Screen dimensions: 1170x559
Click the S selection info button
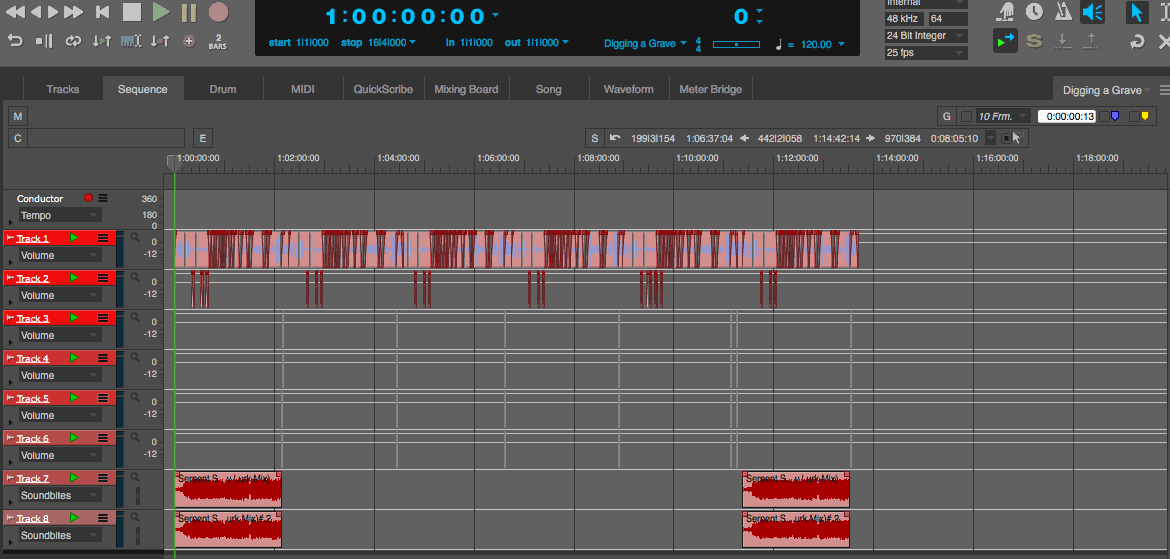click(595, 138)
